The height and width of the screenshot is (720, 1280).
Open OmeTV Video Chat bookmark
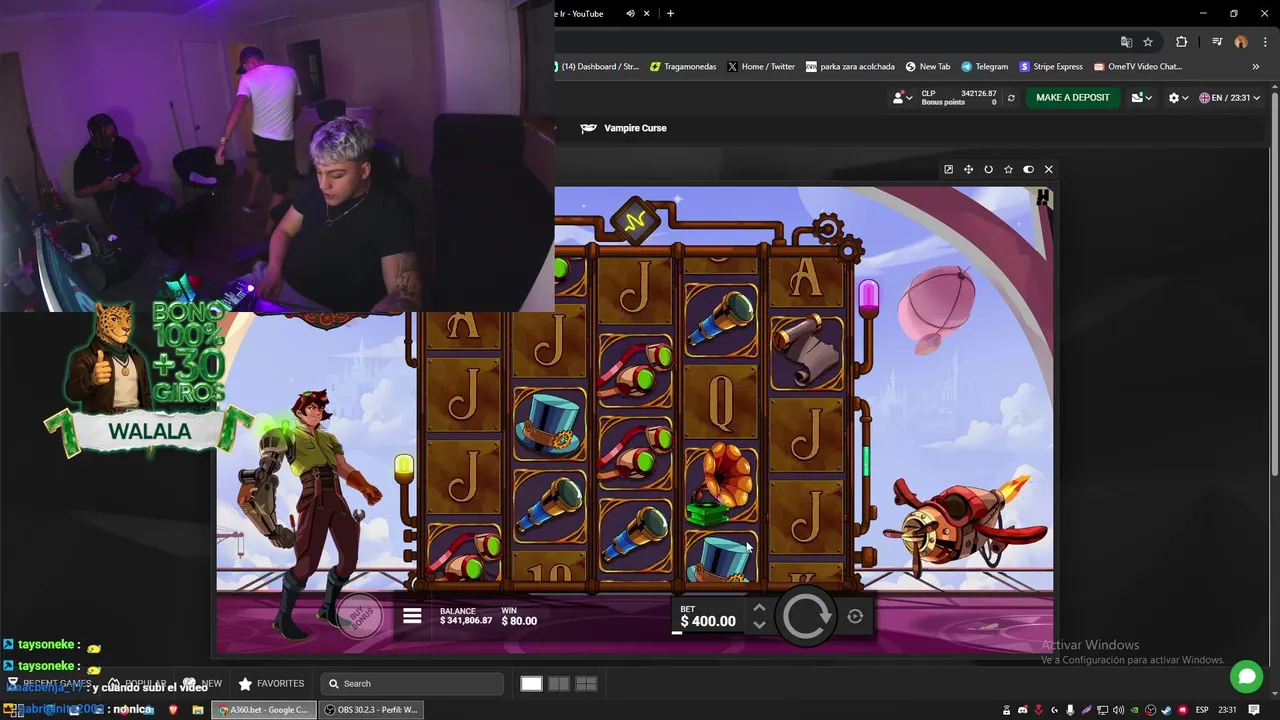1138,67
